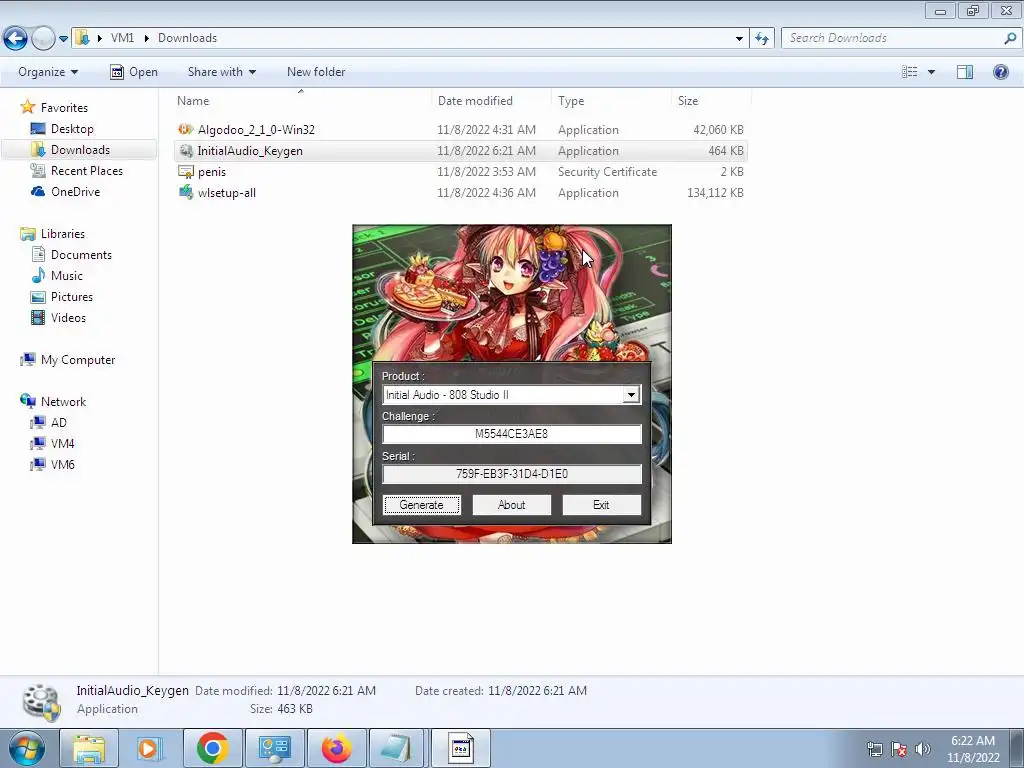Click the volume speaker tray icon
The image size is (1024, 768).
922,749
